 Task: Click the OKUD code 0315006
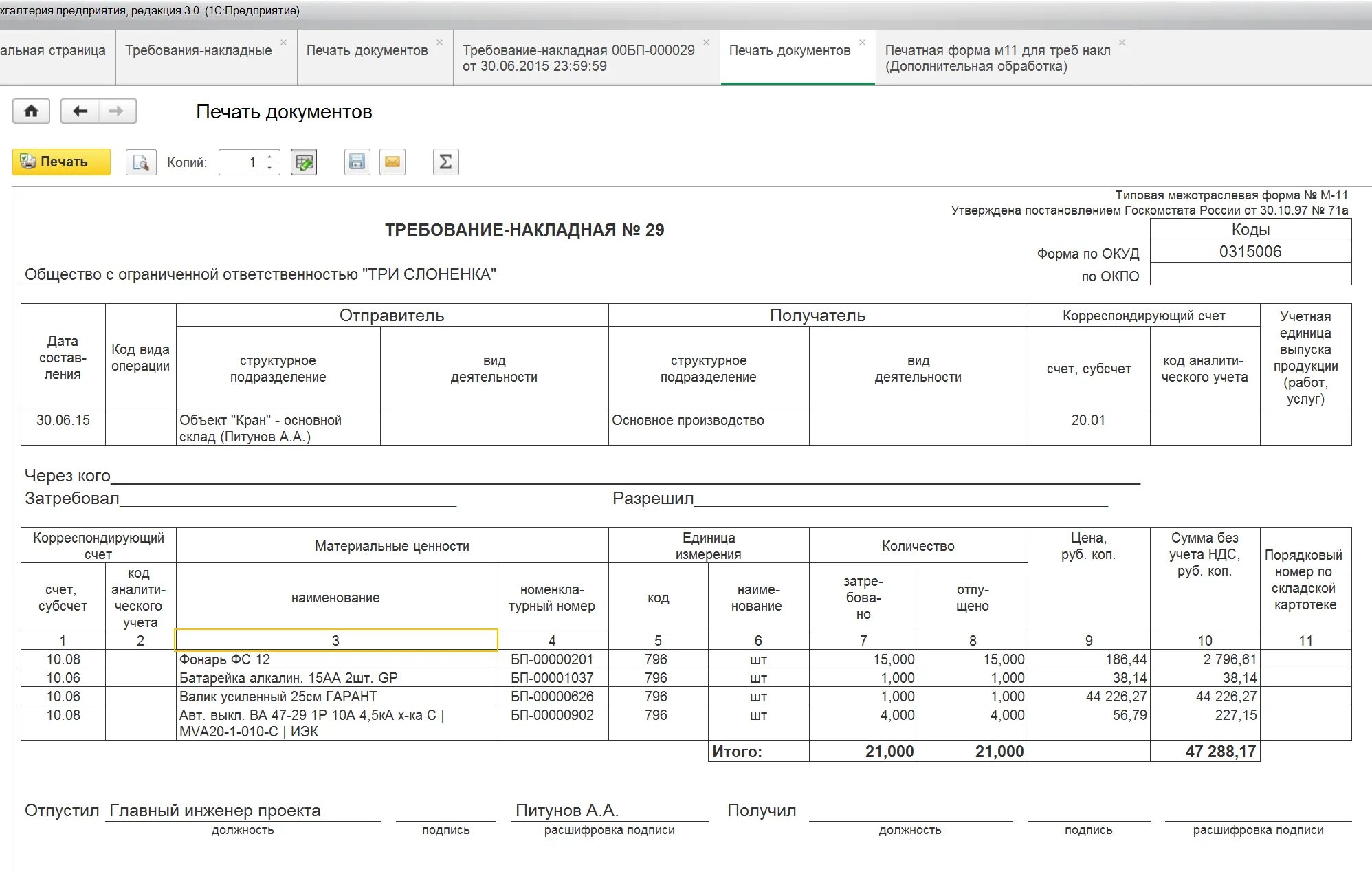1250,252
